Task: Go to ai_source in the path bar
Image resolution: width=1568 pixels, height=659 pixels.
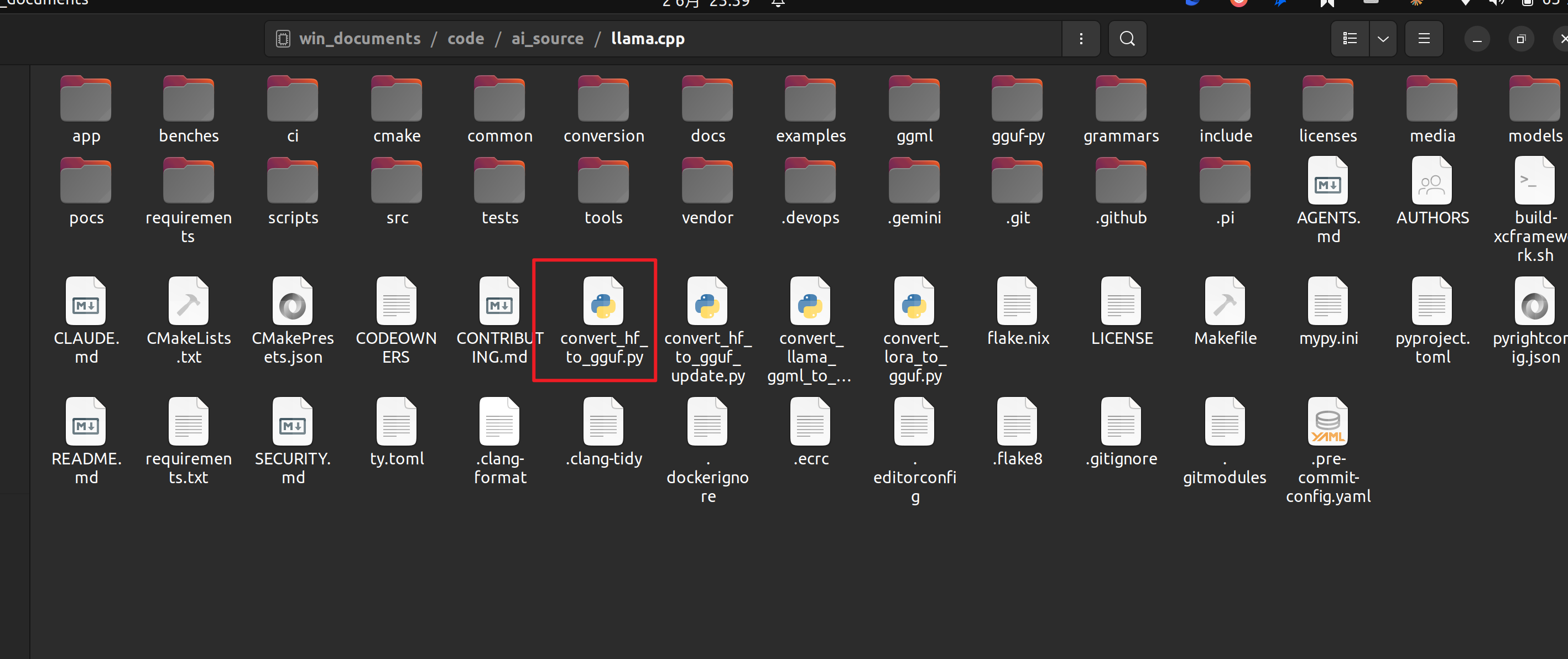Action: (x=547, y=38)
